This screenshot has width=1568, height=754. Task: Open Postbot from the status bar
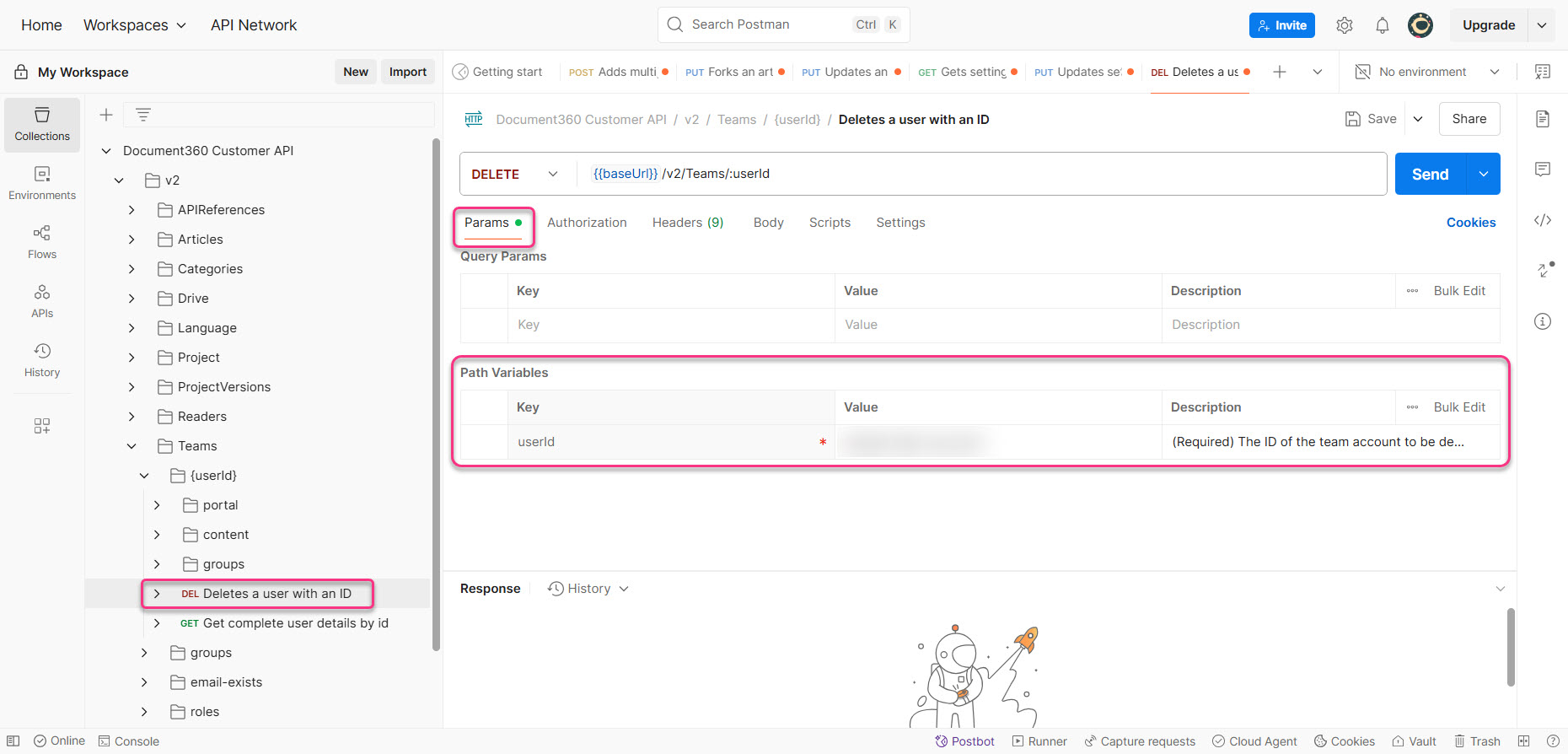point(964,741)
